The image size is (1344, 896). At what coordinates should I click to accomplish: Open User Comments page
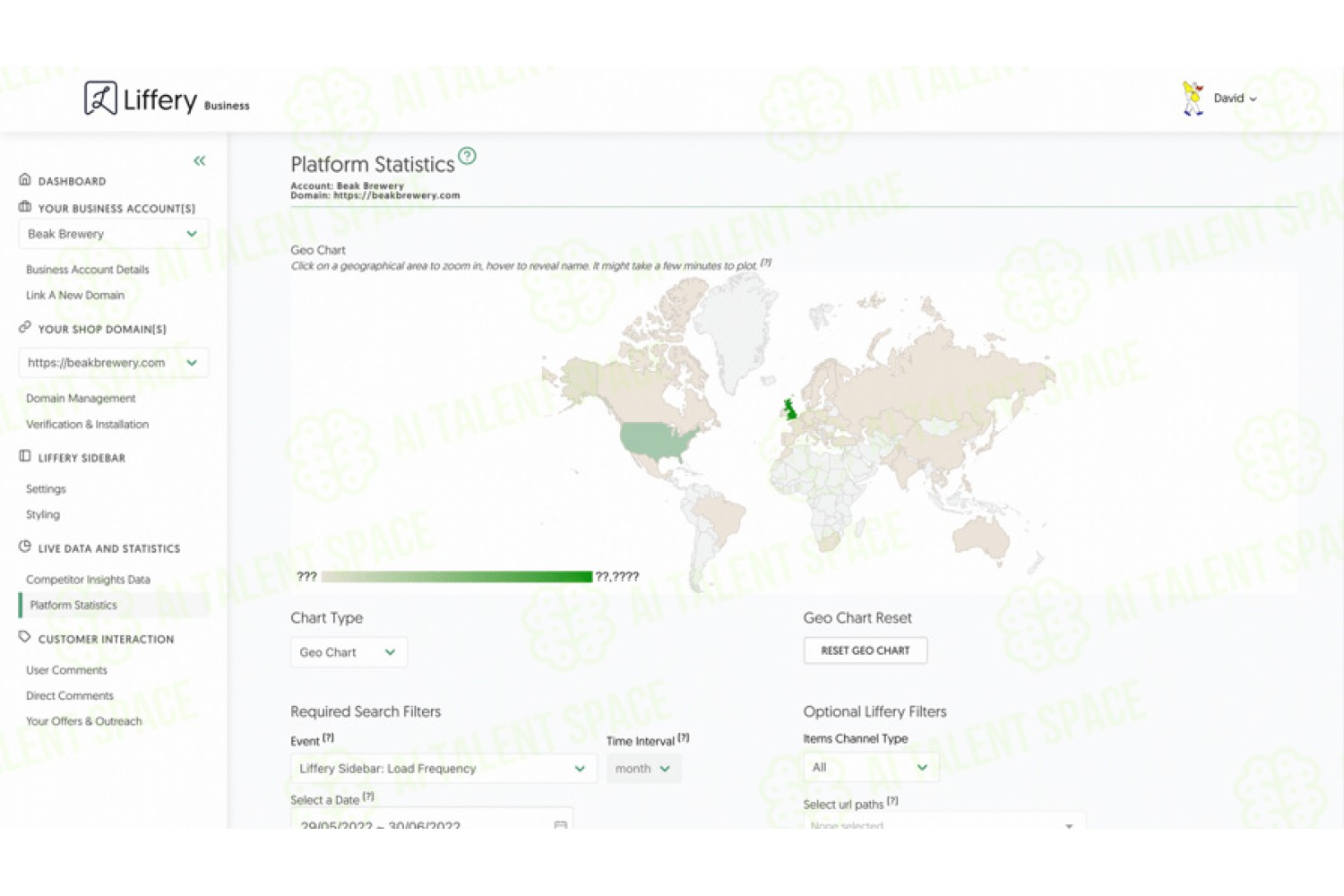point(66,669)
